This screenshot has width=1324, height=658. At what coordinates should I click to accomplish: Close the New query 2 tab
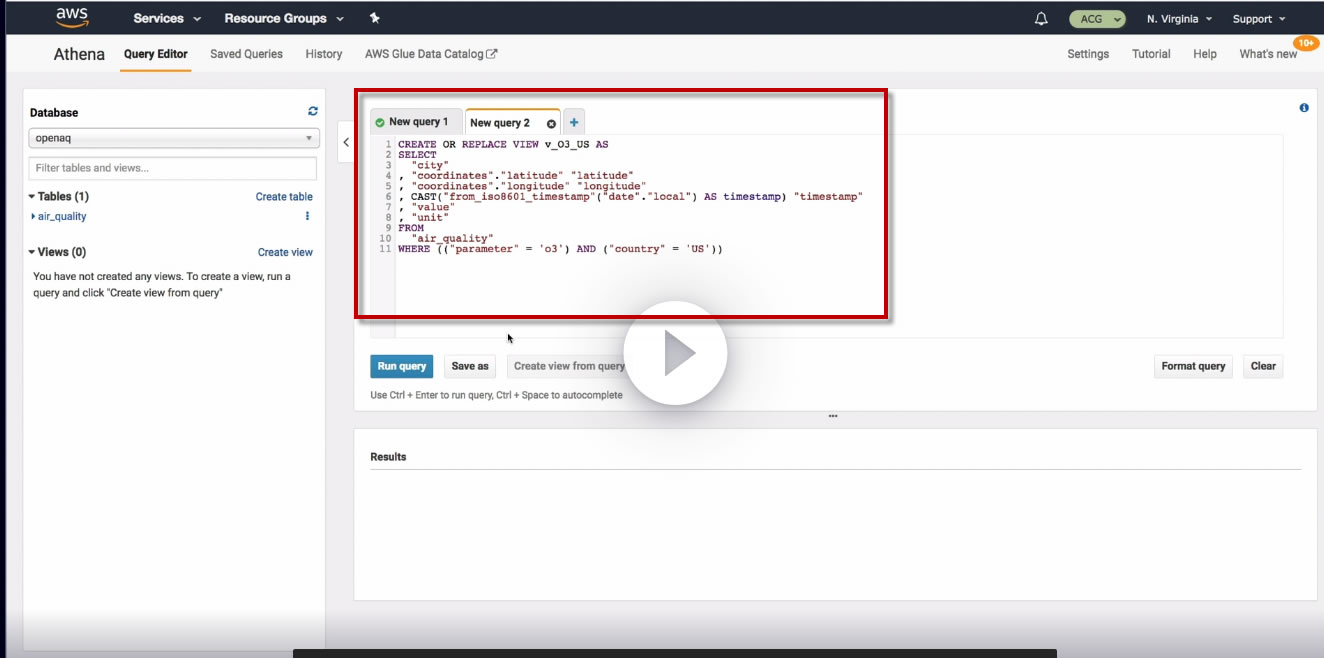(551, 123)
